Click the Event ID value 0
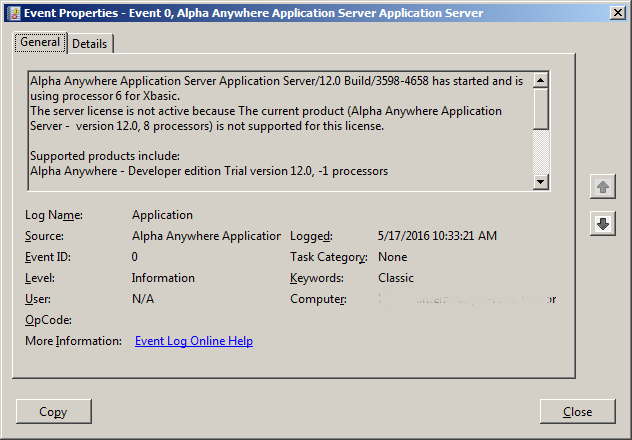Image resolution: width=632 pixels, height=440 pixels. click(135, 257)
